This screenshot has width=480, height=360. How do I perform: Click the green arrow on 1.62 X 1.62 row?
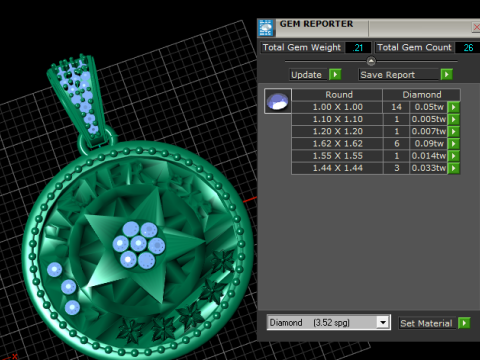point(454,144)
